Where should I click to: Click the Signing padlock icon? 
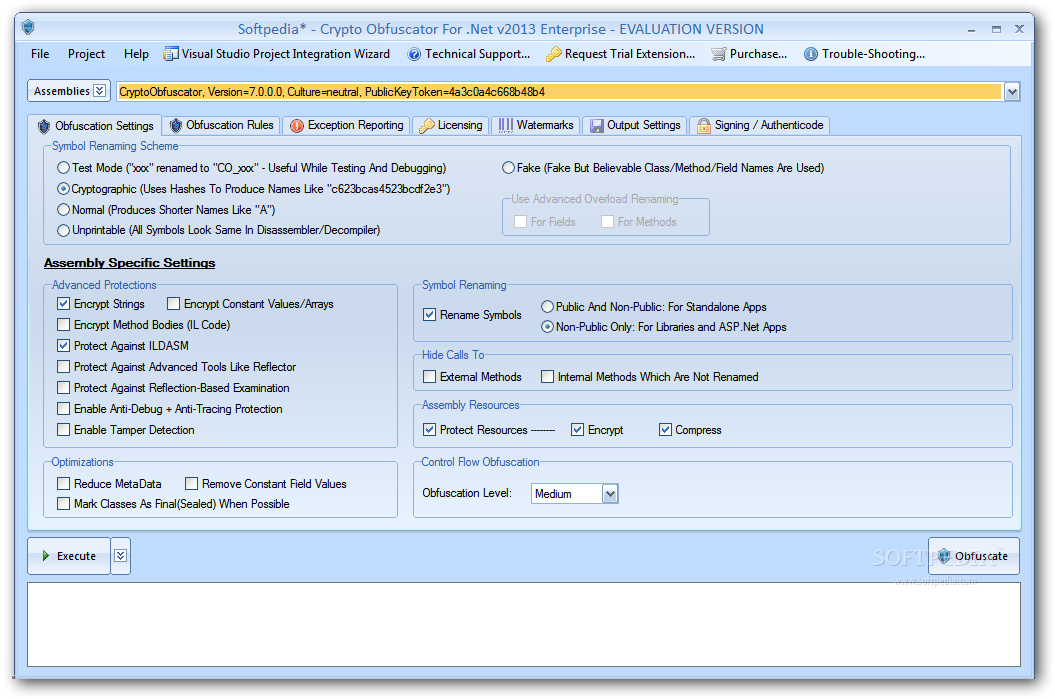[704, 126]
